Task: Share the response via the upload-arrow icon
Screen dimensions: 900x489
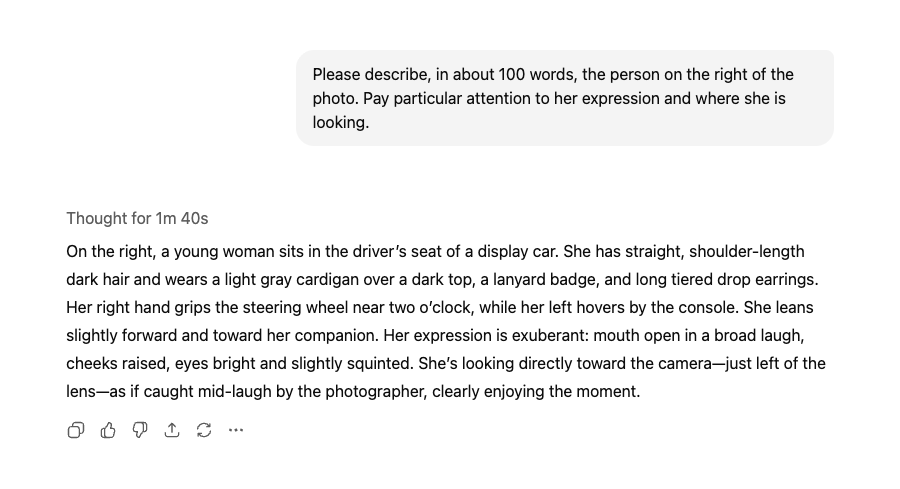Action: click(x=172, y=430)
